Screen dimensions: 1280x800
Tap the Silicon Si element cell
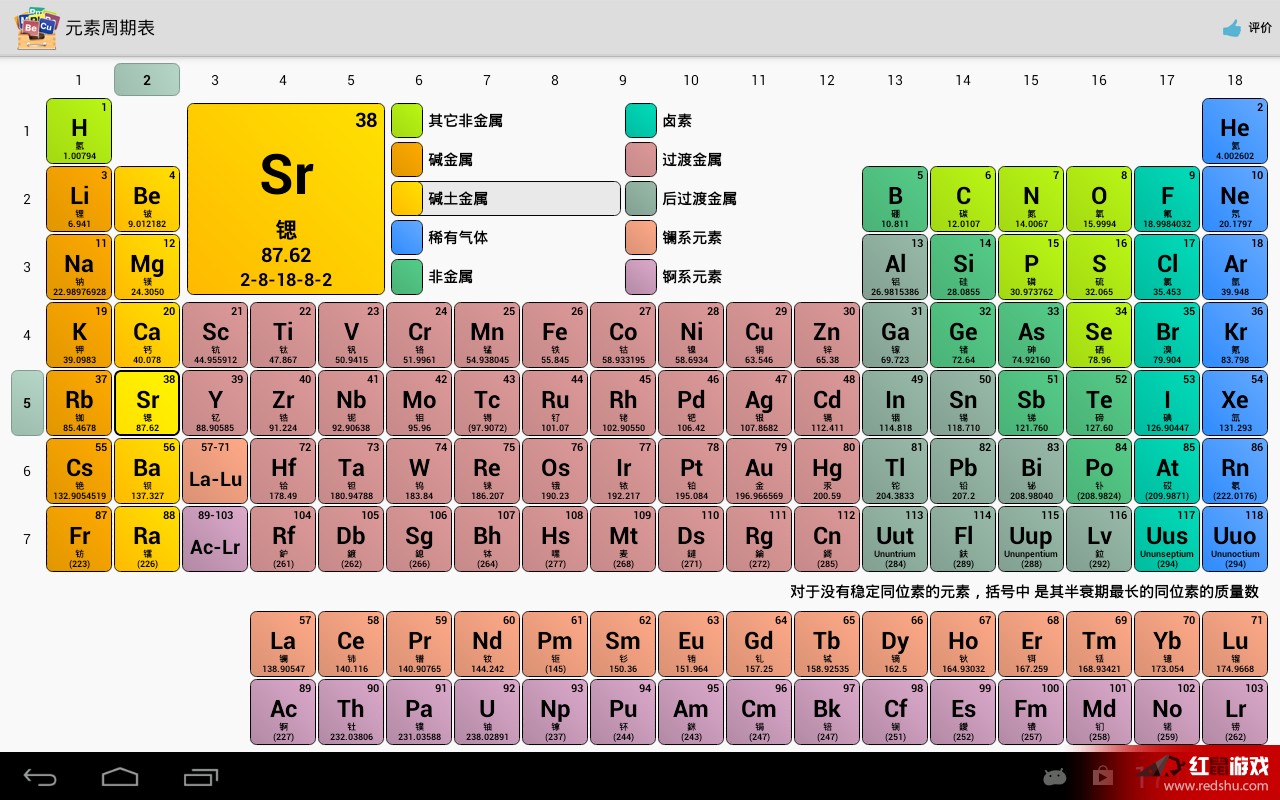coord(963,267)
